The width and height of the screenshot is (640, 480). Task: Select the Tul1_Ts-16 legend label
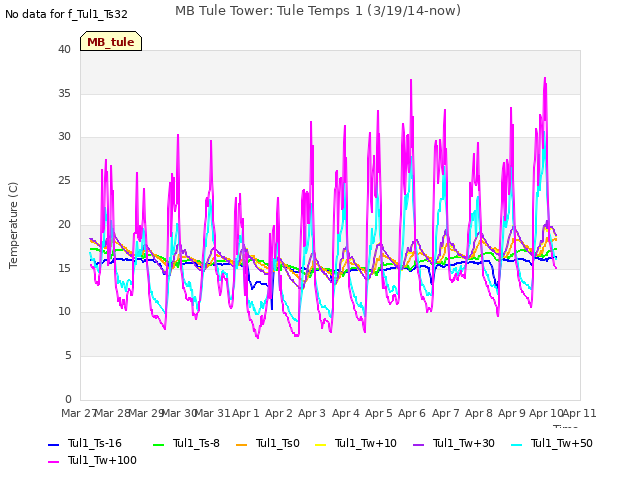pyautogui.click(x=95, y=443)
